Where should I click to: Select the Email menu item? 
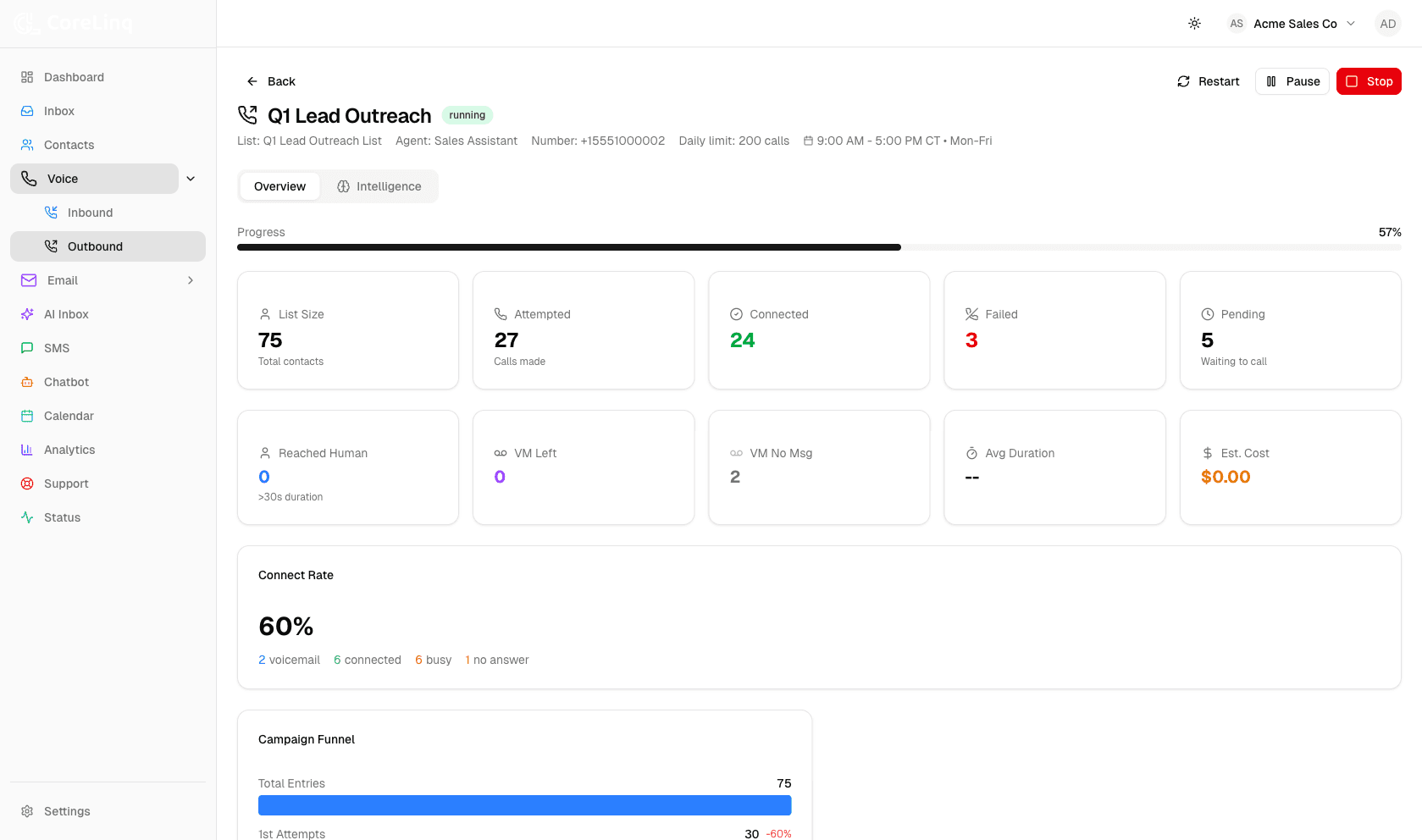pyautogui.click(x=94, y=280)
